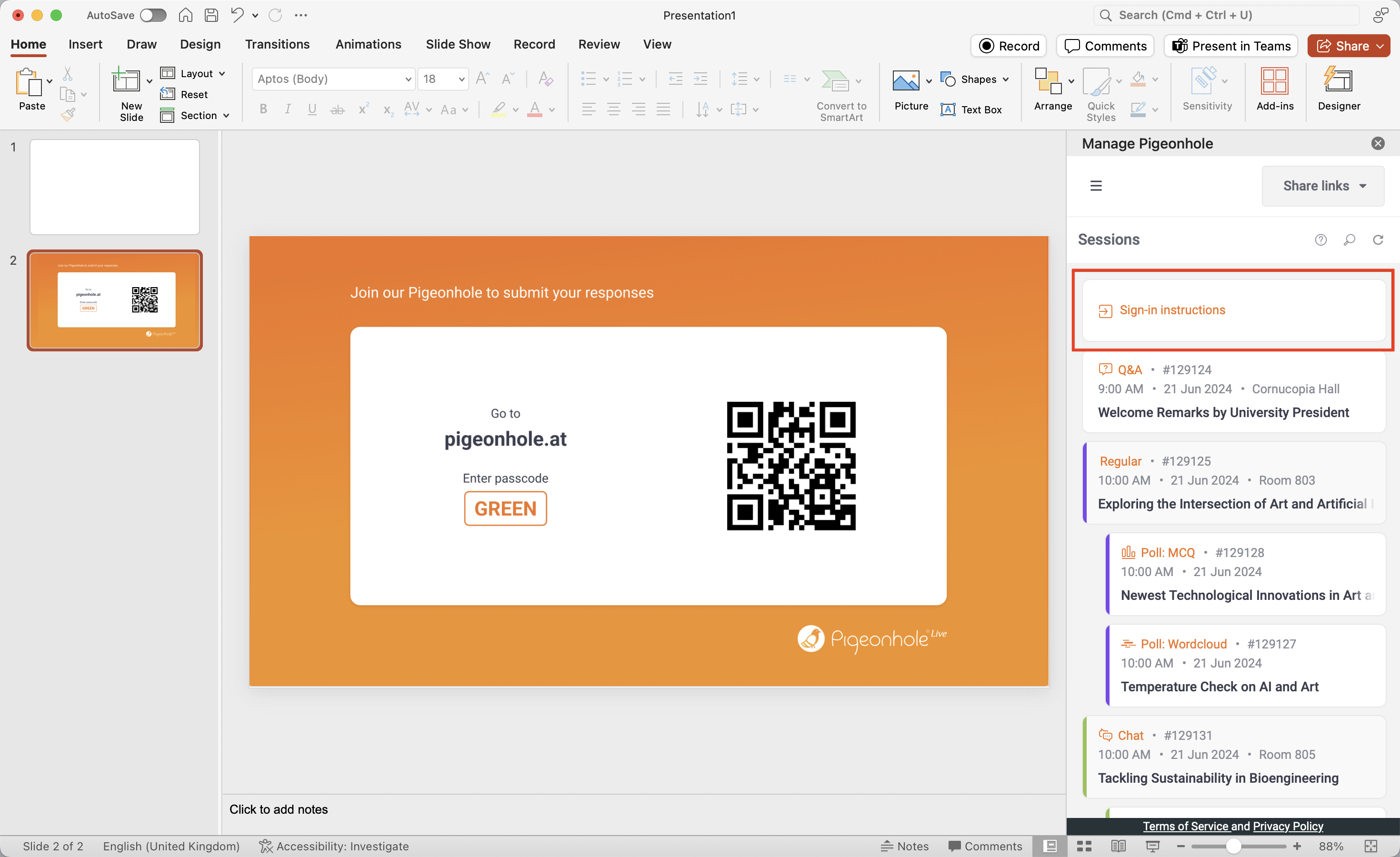Click the Reset slide button

click(184, 94)
